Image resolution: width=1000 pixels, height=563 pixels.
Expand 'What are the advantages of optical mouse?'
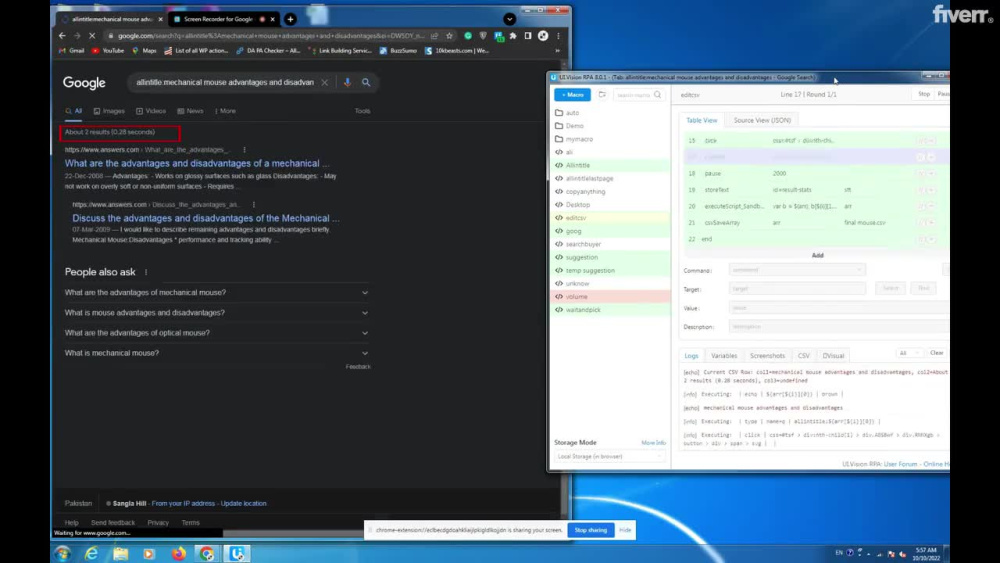click(217, 333)
